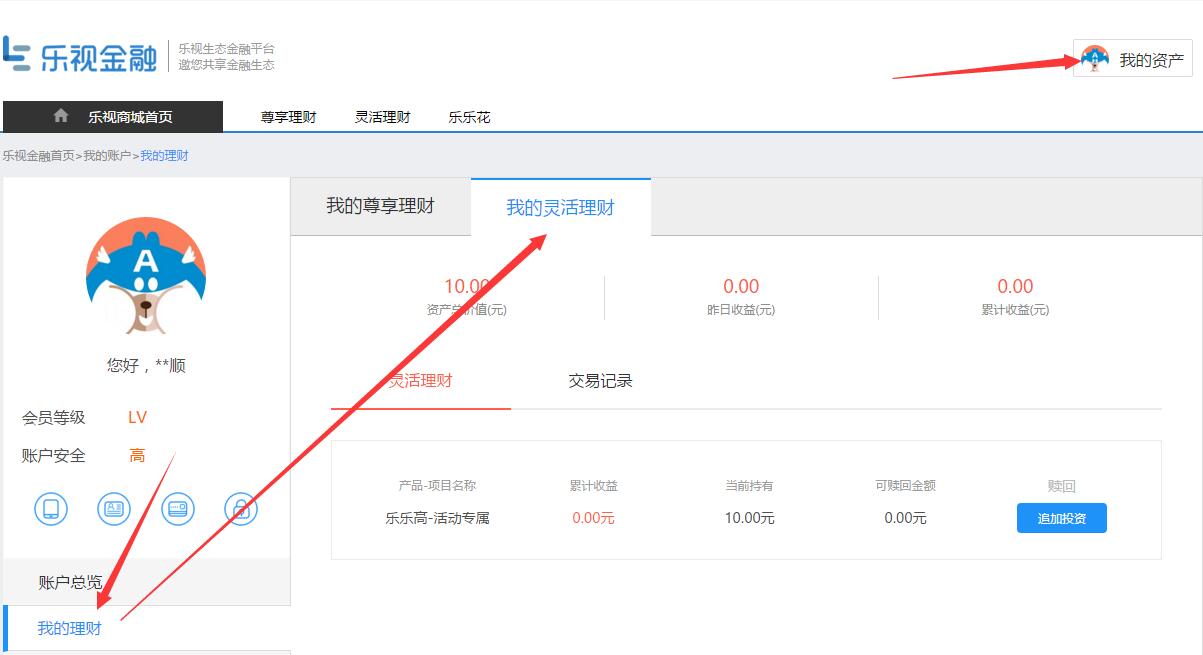The width and height of the screenshot is (1203, 655).
Task: Click the greeting 您好，**顺
Action: 146,365
